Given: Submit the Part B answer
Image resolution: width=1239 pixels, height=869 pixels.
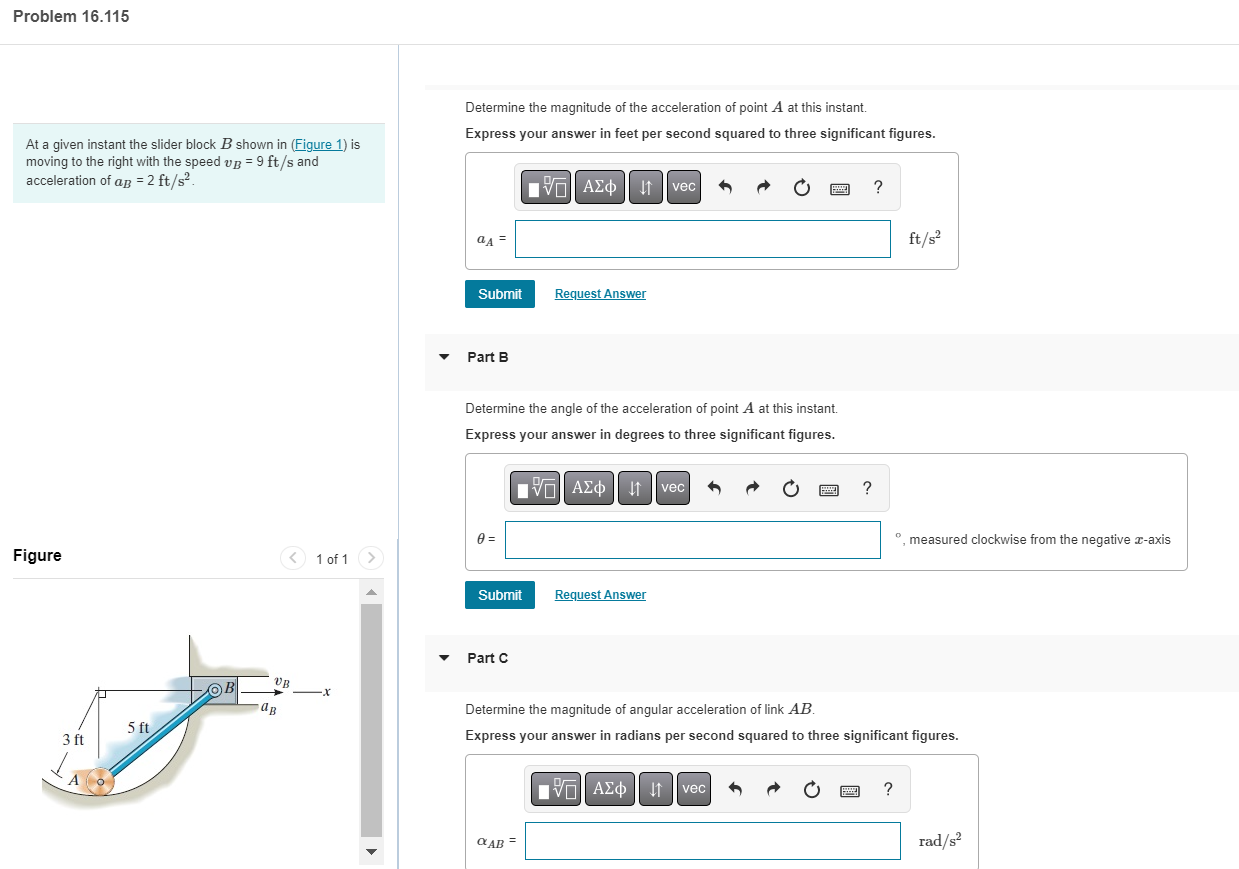Looking at the screenshot, I should 499,594.
